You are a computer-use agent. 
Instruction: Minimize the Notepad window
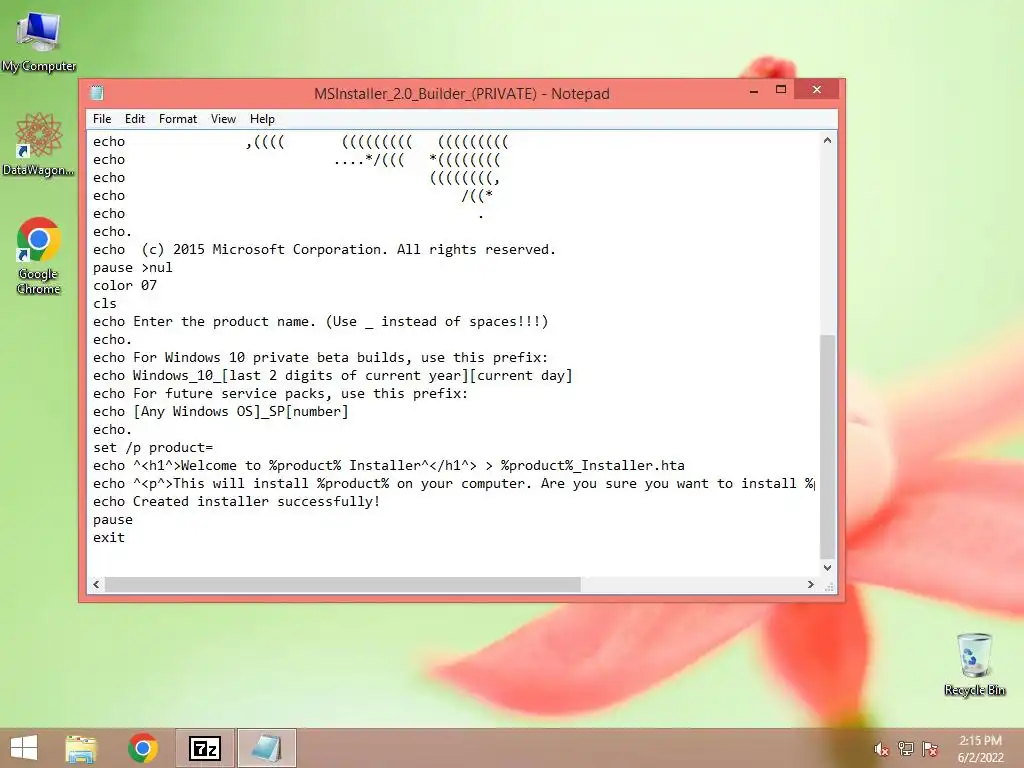(x=754, y=91)
